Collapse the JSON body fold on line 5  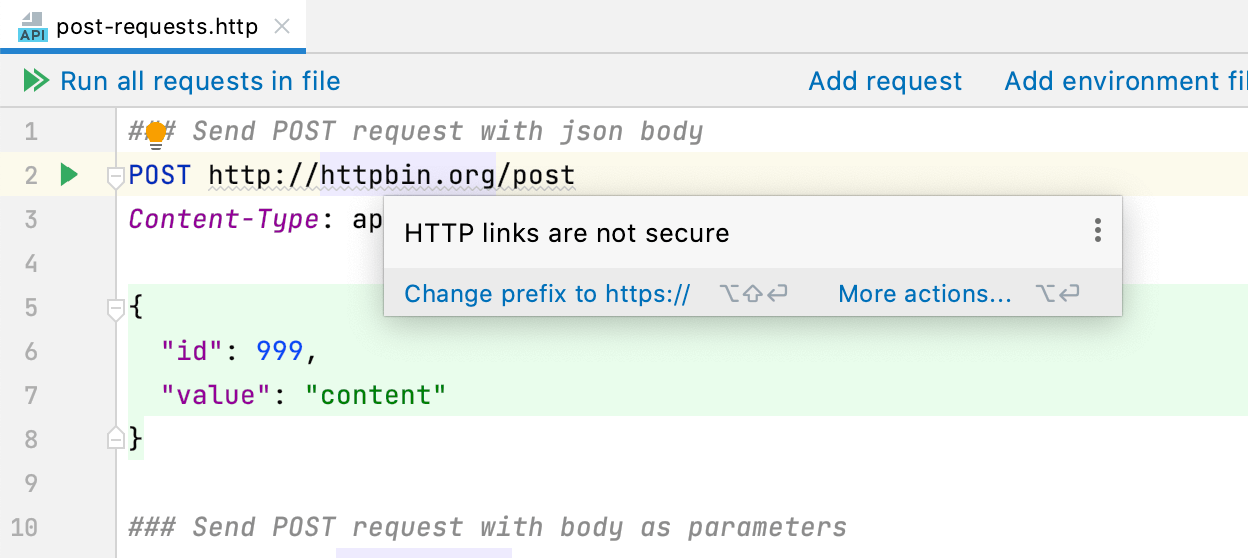point(115,309)
